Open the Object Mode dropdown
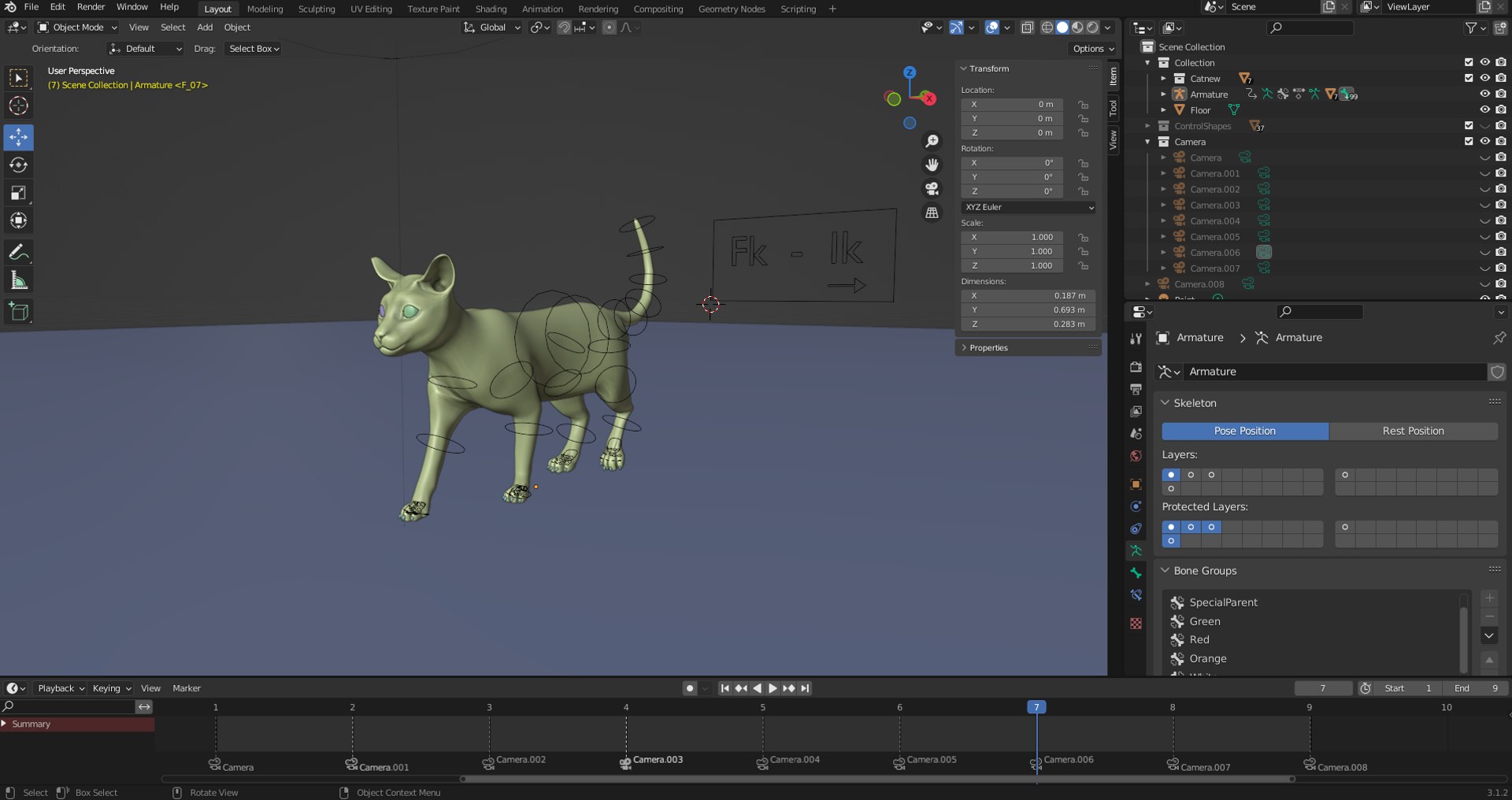Image resolution: width=1512 pixels, height=800 pixels. (77, 28)
